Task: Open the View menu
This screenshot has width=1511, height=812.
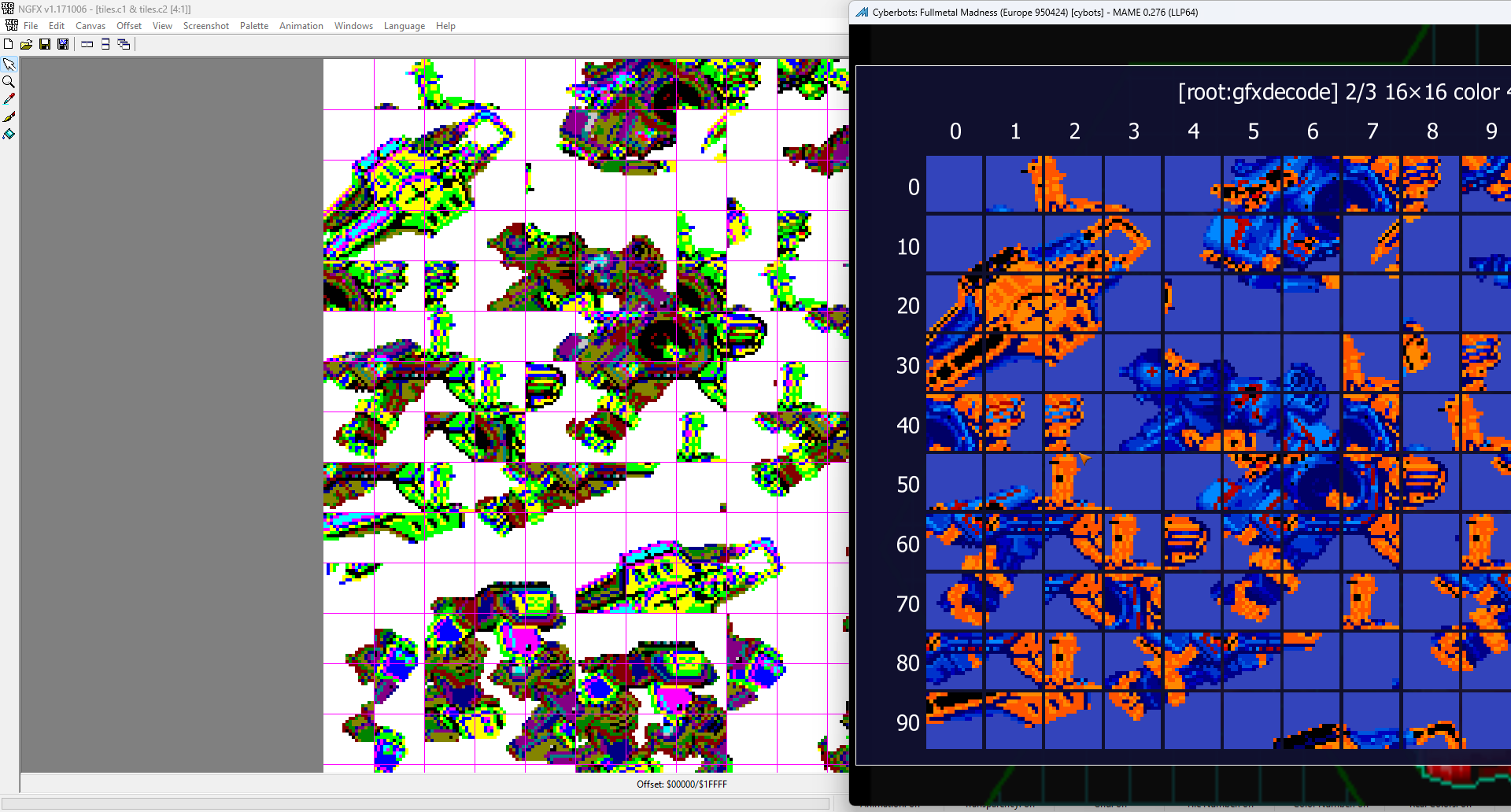Action: point(162,26)
